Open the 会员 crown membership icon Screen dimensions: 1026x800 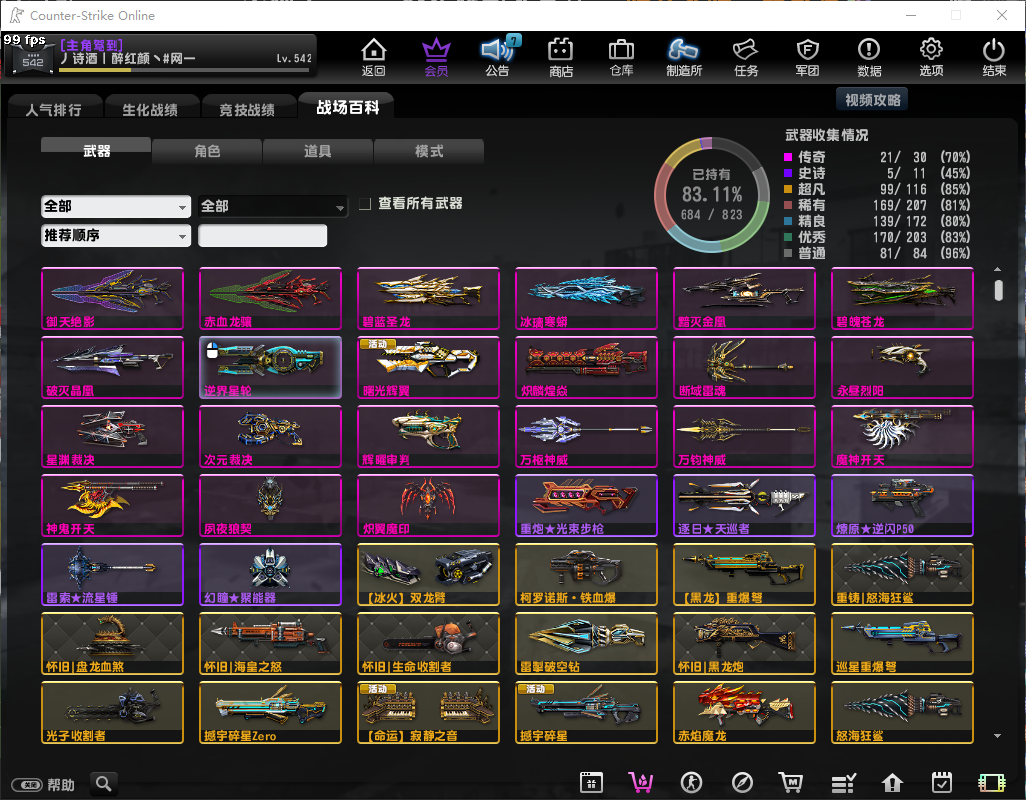pos(436,56)
